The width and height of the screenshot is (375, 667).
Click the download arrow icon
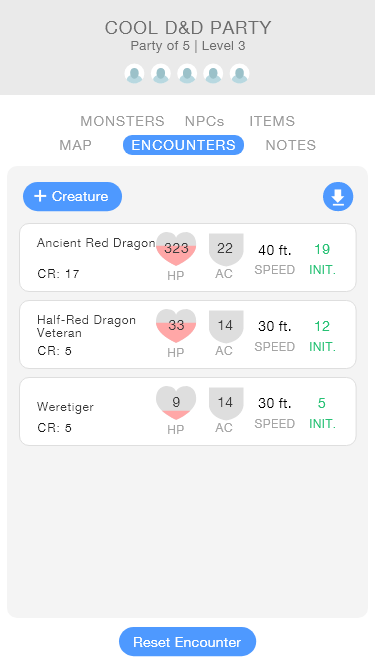coord(338,197)
